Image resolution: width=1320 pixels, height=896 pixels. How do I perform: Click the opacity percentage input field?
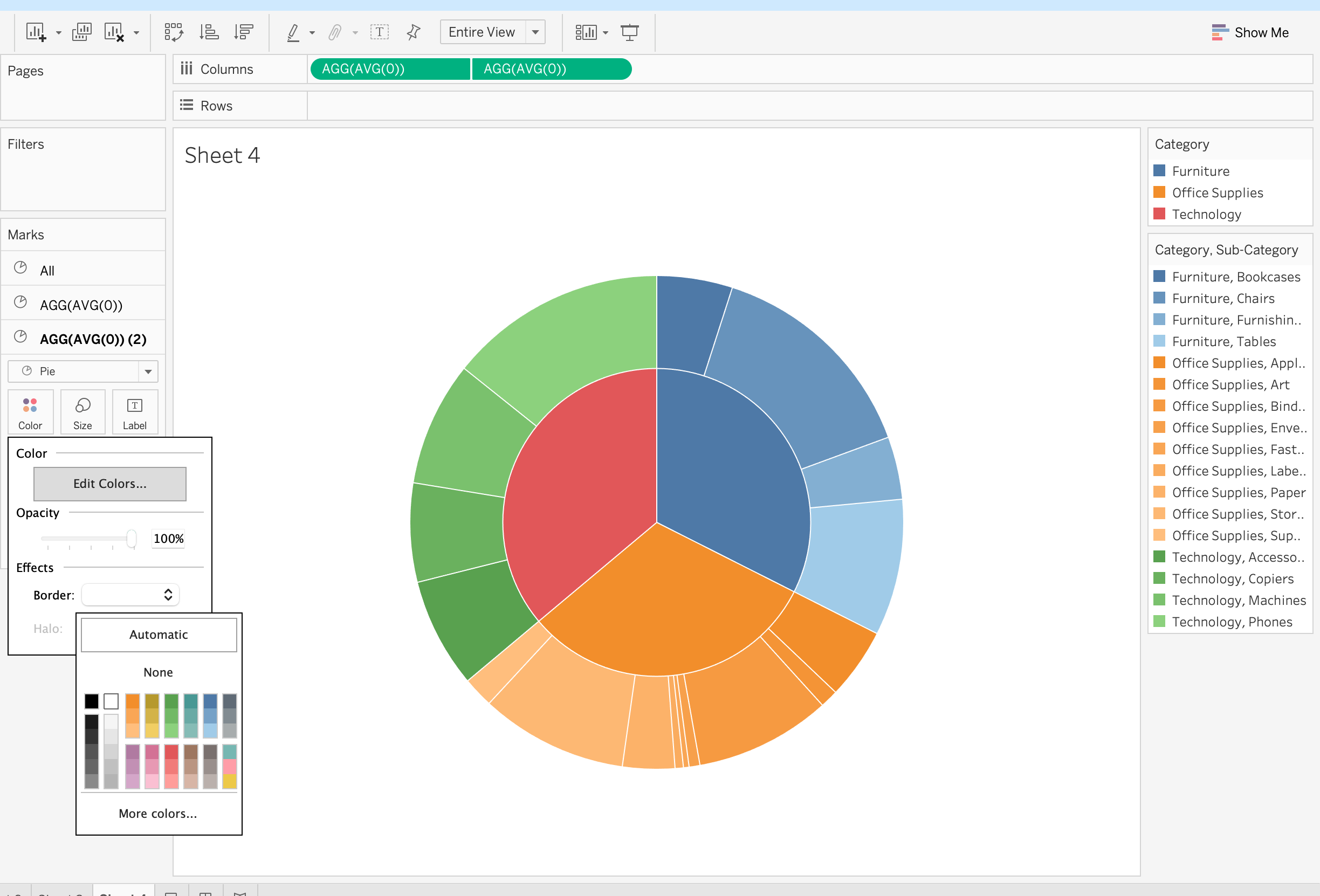[169, 538]
